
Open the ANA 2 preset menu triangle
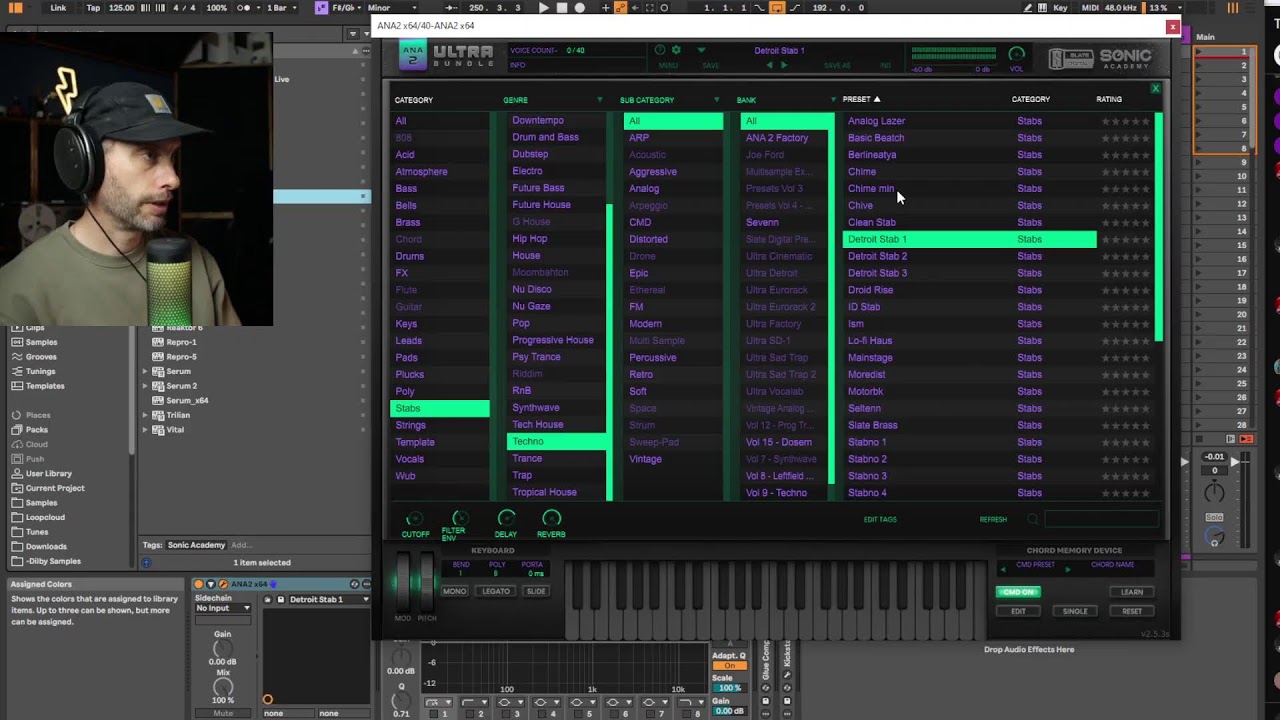701,50
